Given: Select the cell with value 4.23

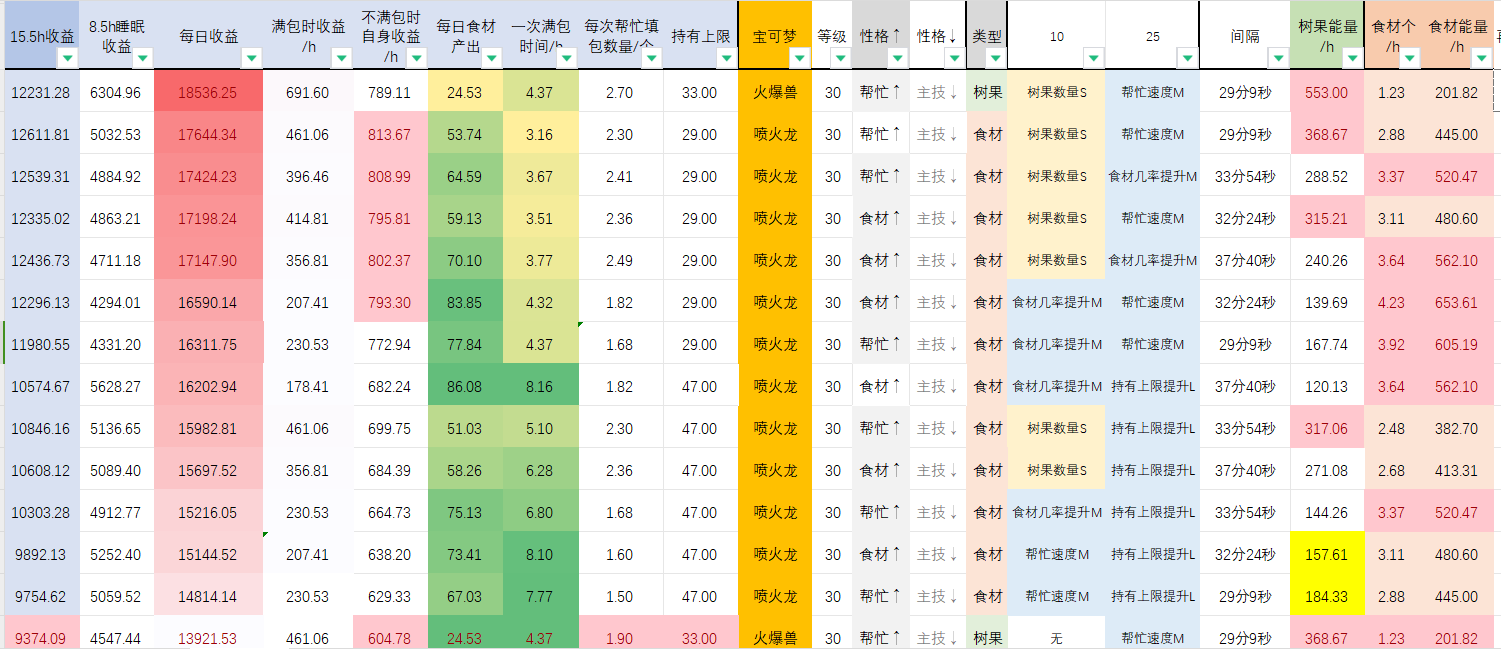Looking at the screenshot, I should (x=1391, y=302).
